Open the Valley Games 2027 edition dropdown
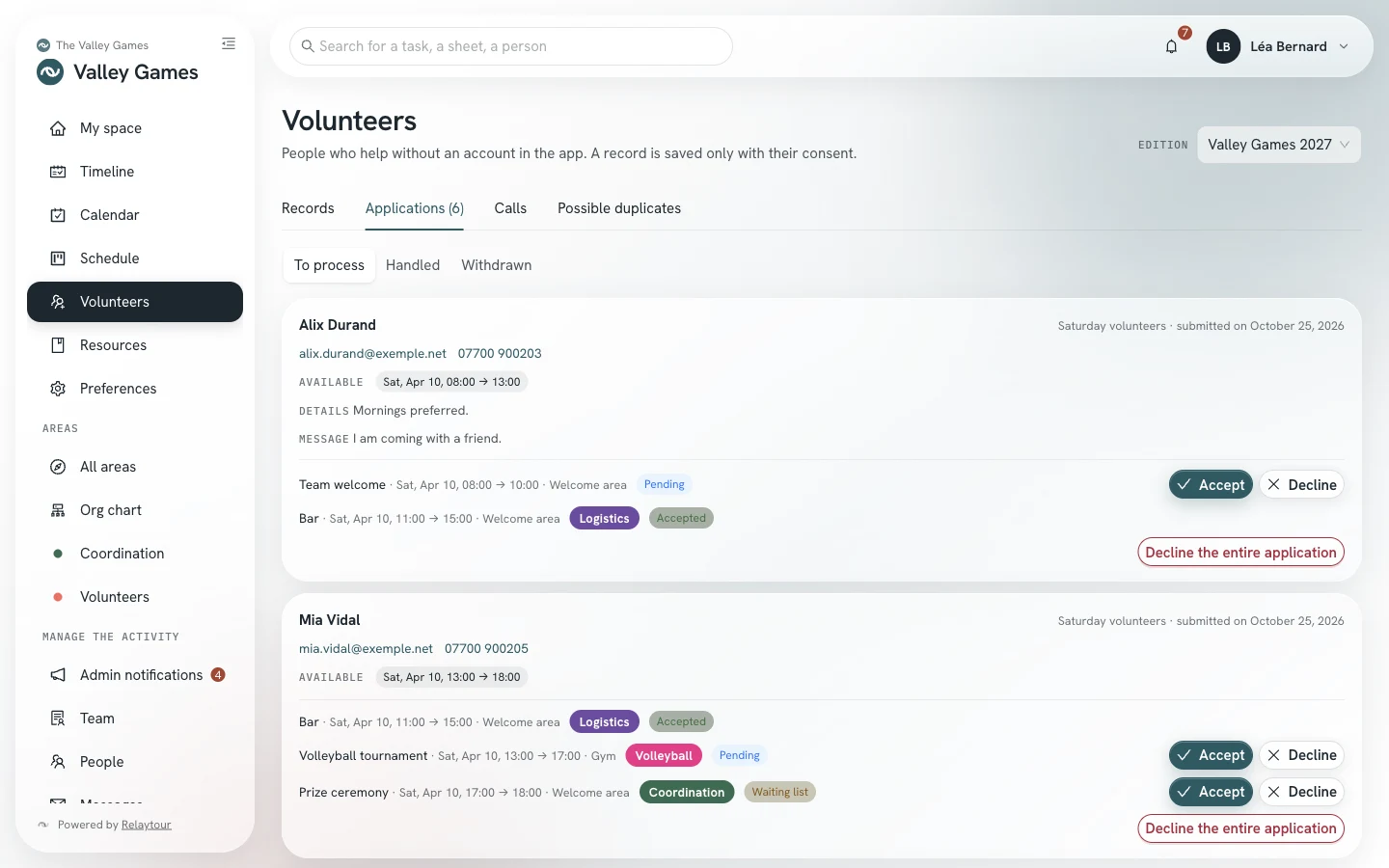This screenshot has width=1389, height=868. pos(1279,145)
